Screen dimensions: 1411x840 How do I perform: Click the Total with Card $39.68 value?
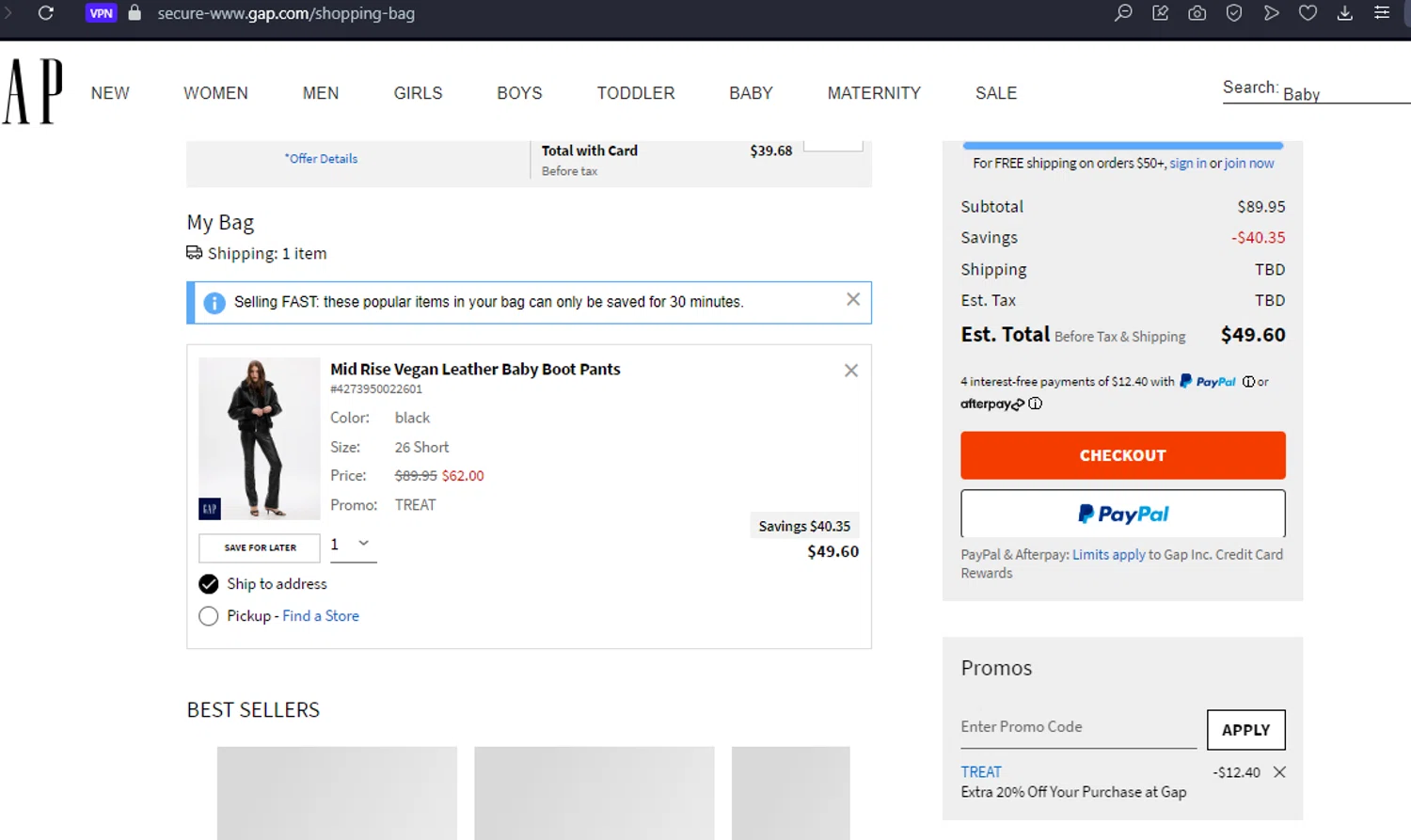[770, 151]
